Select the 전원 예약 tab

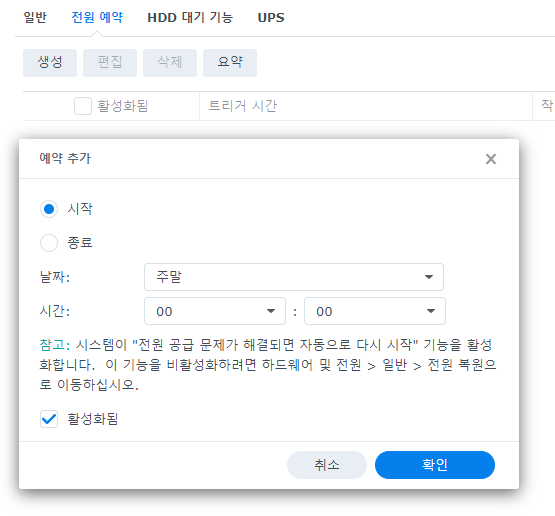[97, 17]
